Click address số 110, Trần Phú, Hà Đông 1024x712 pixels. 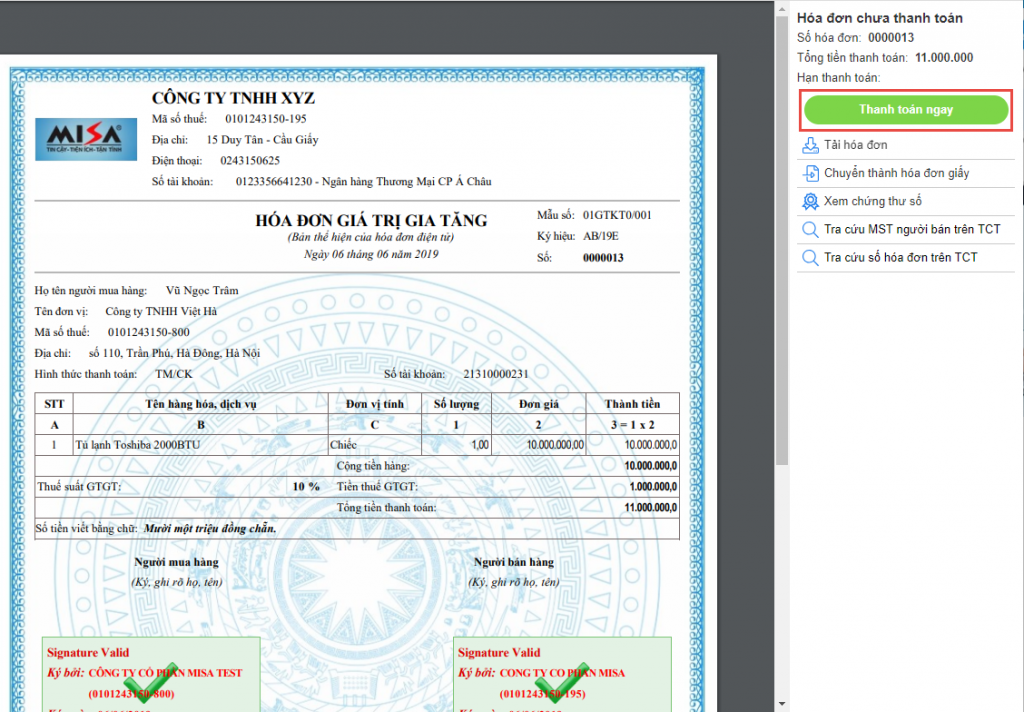[x=174, y=353]
